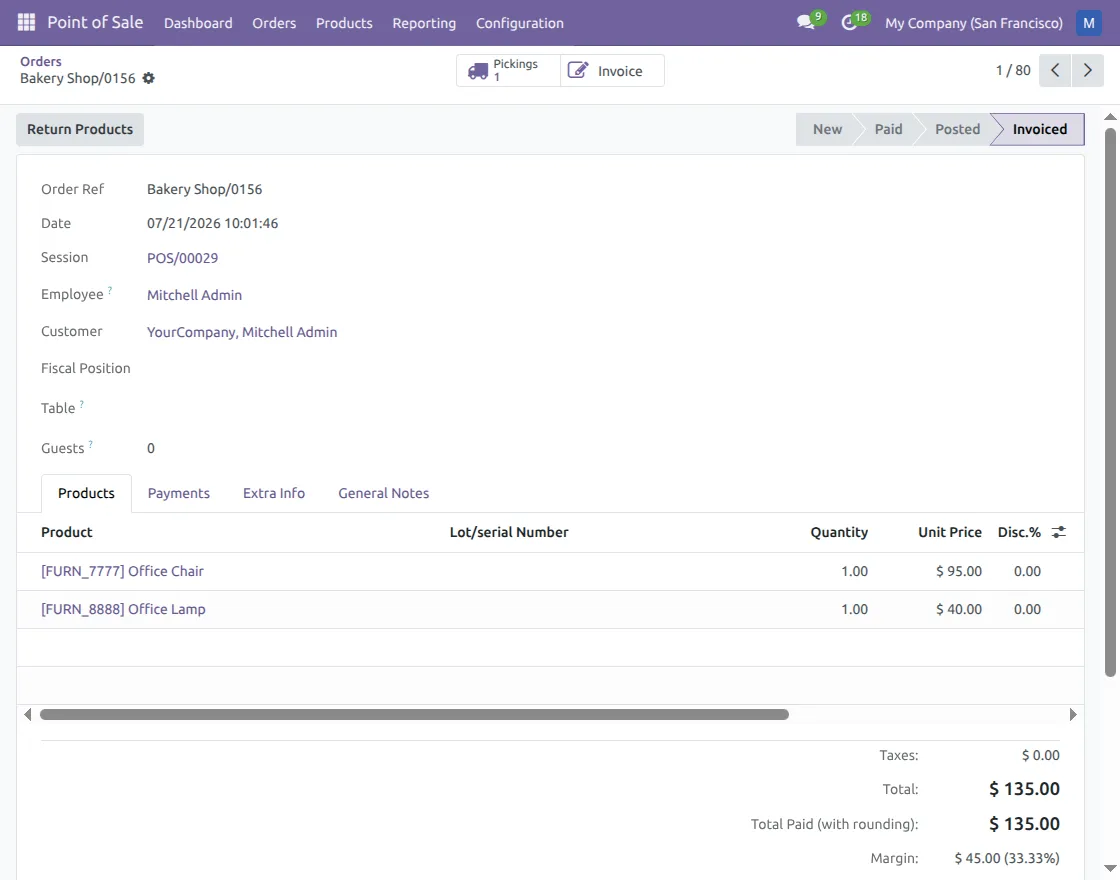Viewport: 1120px width, 880px height.
Task: Open session link POS/00029
Action: [x=182, y=258]
